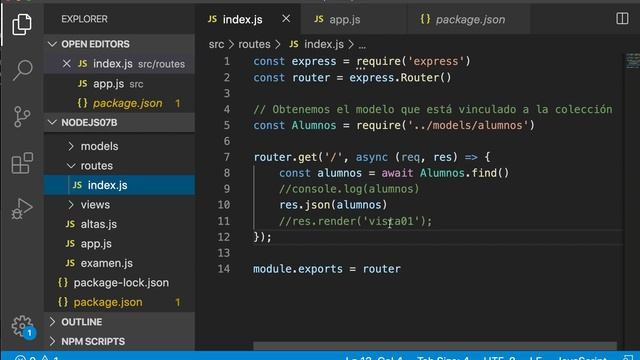Screen dimensions: 640x360
Task: Open the Run and Debug view
Action: click(x=22, y=209)
